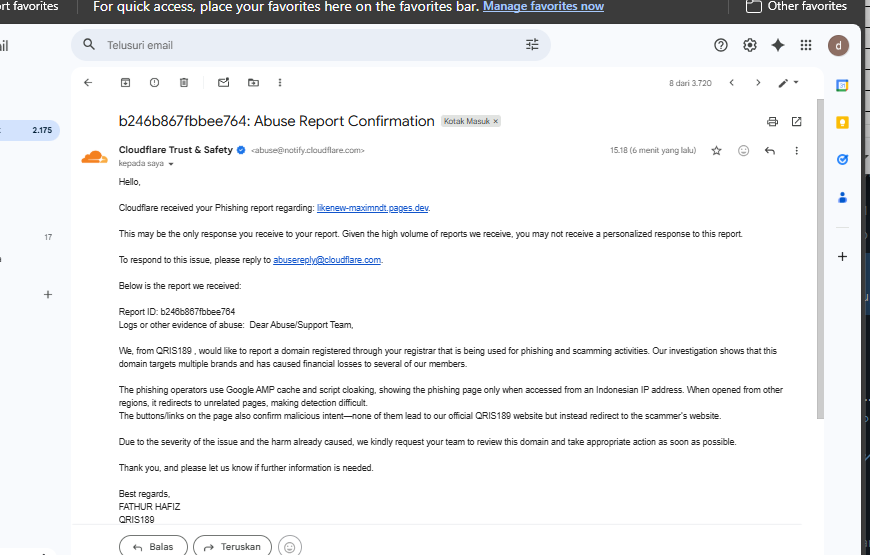
Task: Click the '8 dari 3.720' counter
Action: (690, 83)
